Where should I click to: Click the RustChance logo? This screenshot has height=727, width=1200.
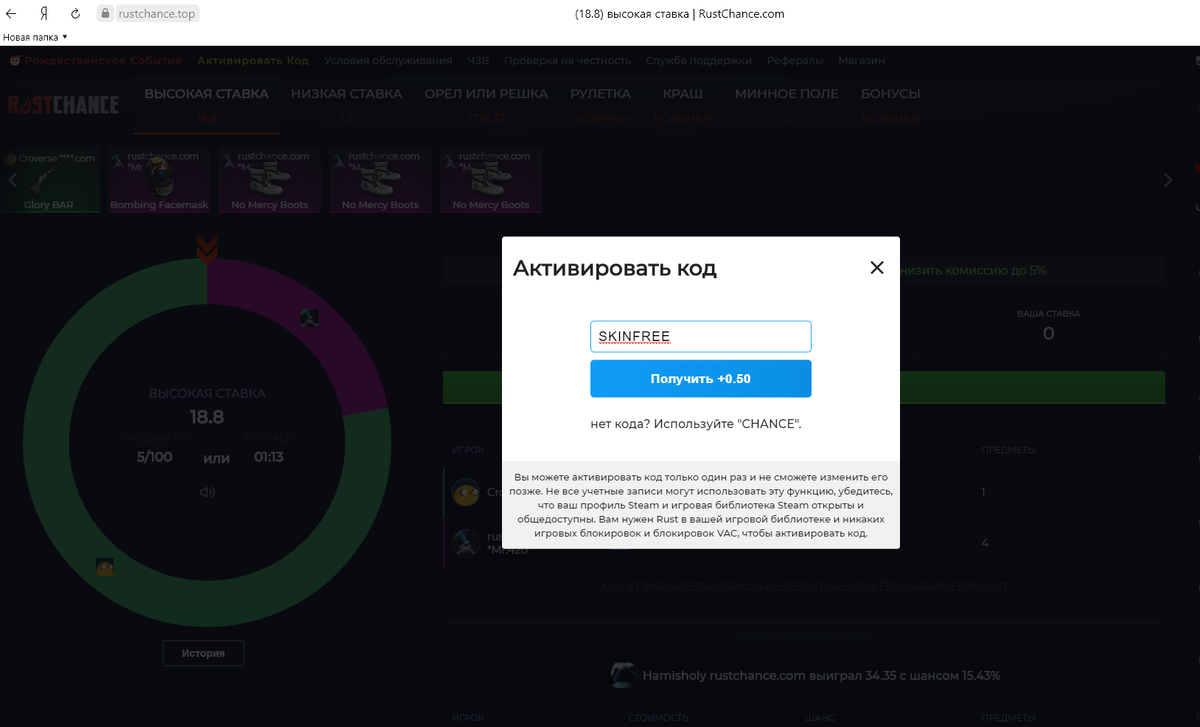[x=64, y=105]
